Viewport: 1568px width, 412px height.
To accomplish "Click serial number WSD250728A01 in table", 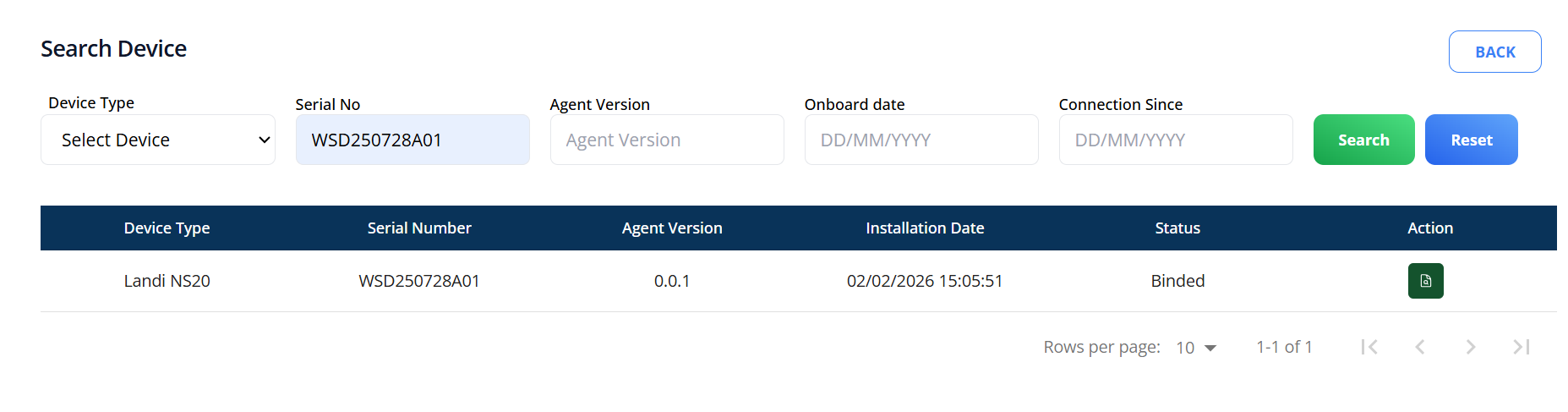I will click(419, 281).
